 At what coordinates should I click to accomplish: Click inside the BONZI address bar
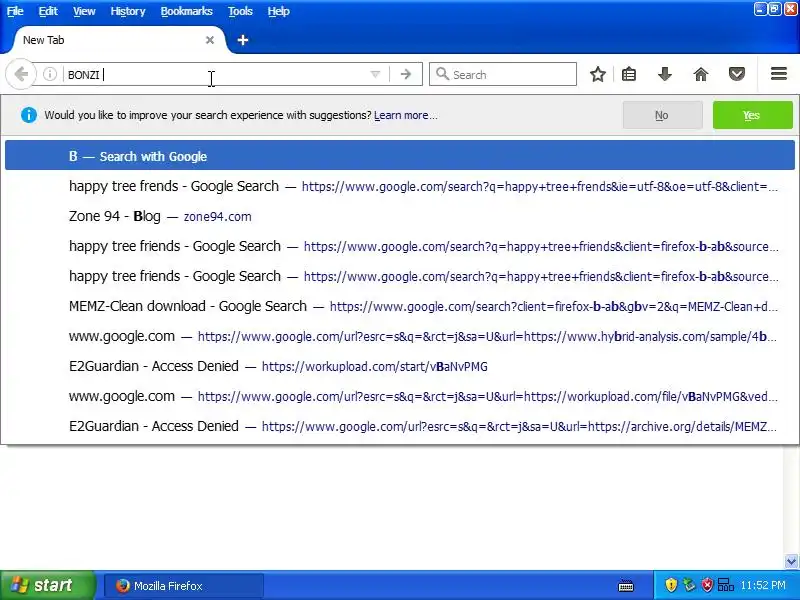pyautogui.click(x=214, y=74)
